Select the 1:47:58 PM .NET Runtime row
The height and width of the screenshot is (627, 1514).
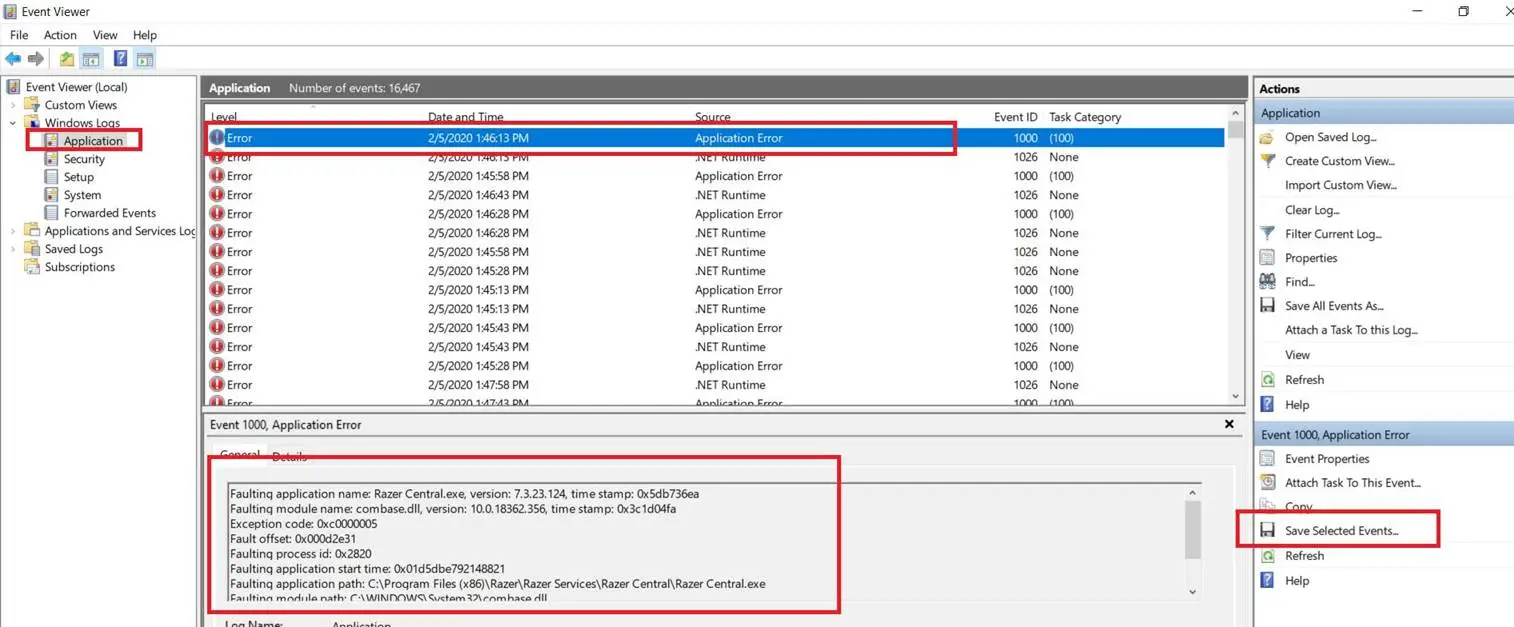pos(715,385)
